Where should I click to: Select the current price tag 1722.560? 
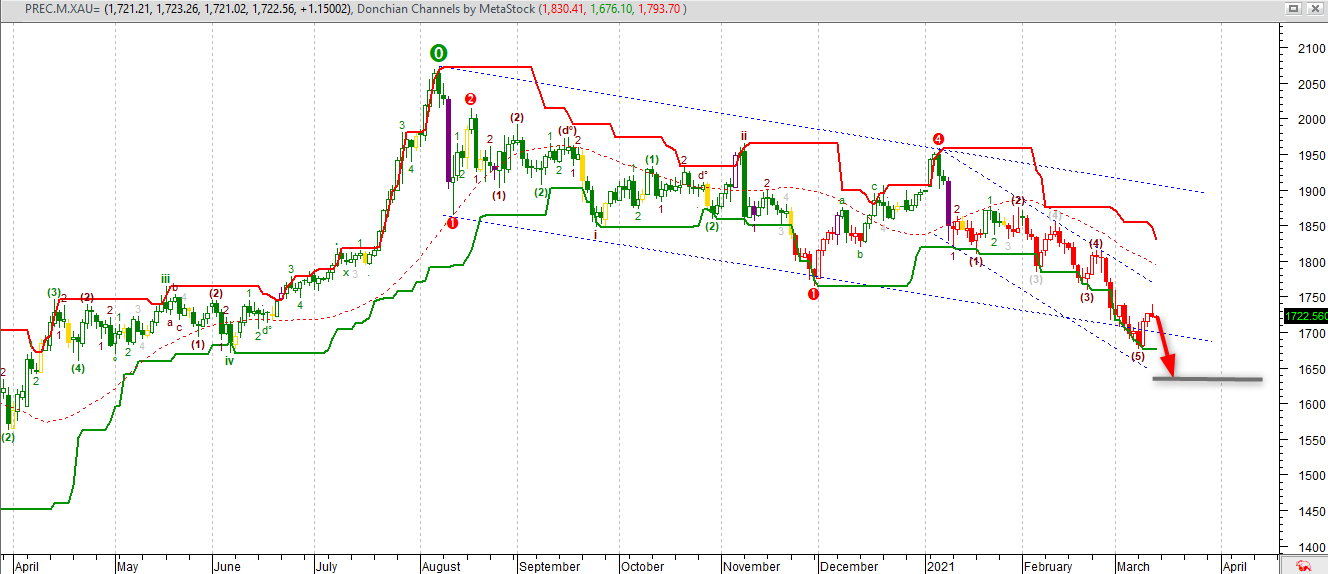pyautogui.click(x=1304, y=316)
